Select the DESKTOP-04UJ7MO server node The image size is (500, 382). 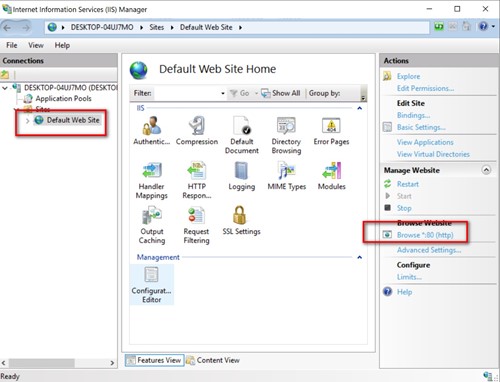(71, 88)
